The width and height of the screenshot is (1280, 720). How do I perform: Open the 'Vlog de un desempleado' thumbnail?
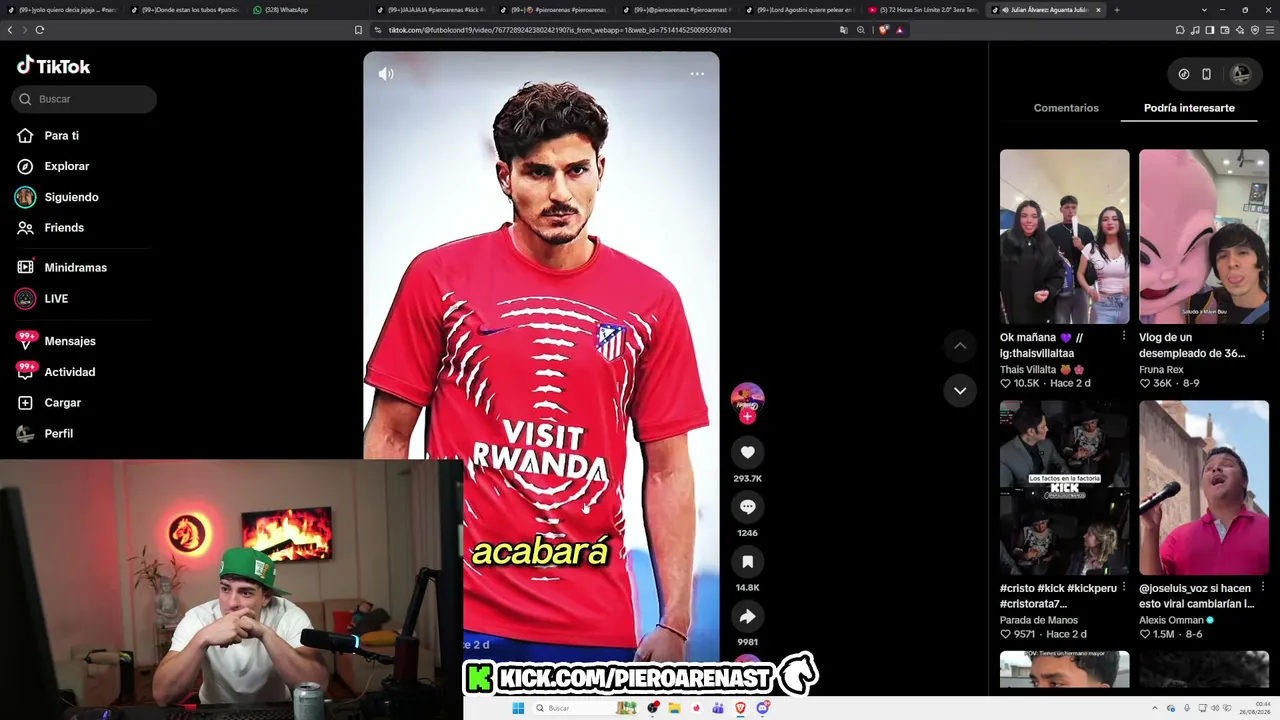[x=1204, y=237]
